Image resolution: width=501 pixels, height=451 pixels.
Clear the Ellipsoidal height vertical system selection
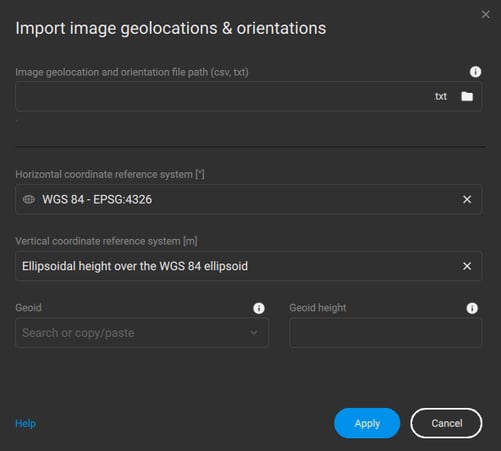pos(467,266)
